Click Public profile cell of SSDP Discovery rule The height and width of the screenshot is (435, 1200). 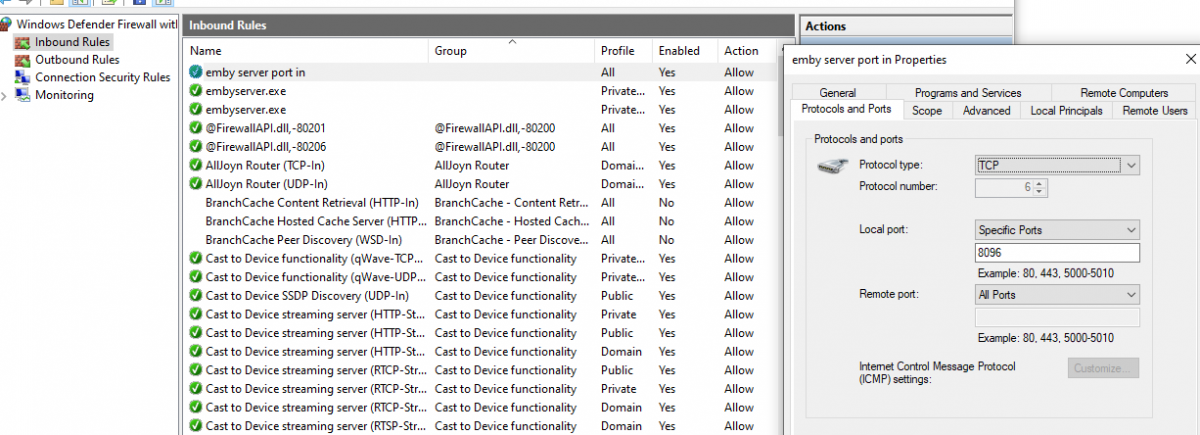pyautogui.click(x=617, y=296)
